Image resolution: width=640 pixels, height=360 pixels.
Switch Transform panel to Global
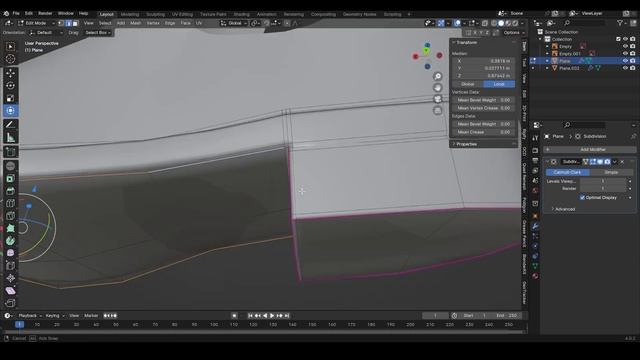click(x=468, y=84)
